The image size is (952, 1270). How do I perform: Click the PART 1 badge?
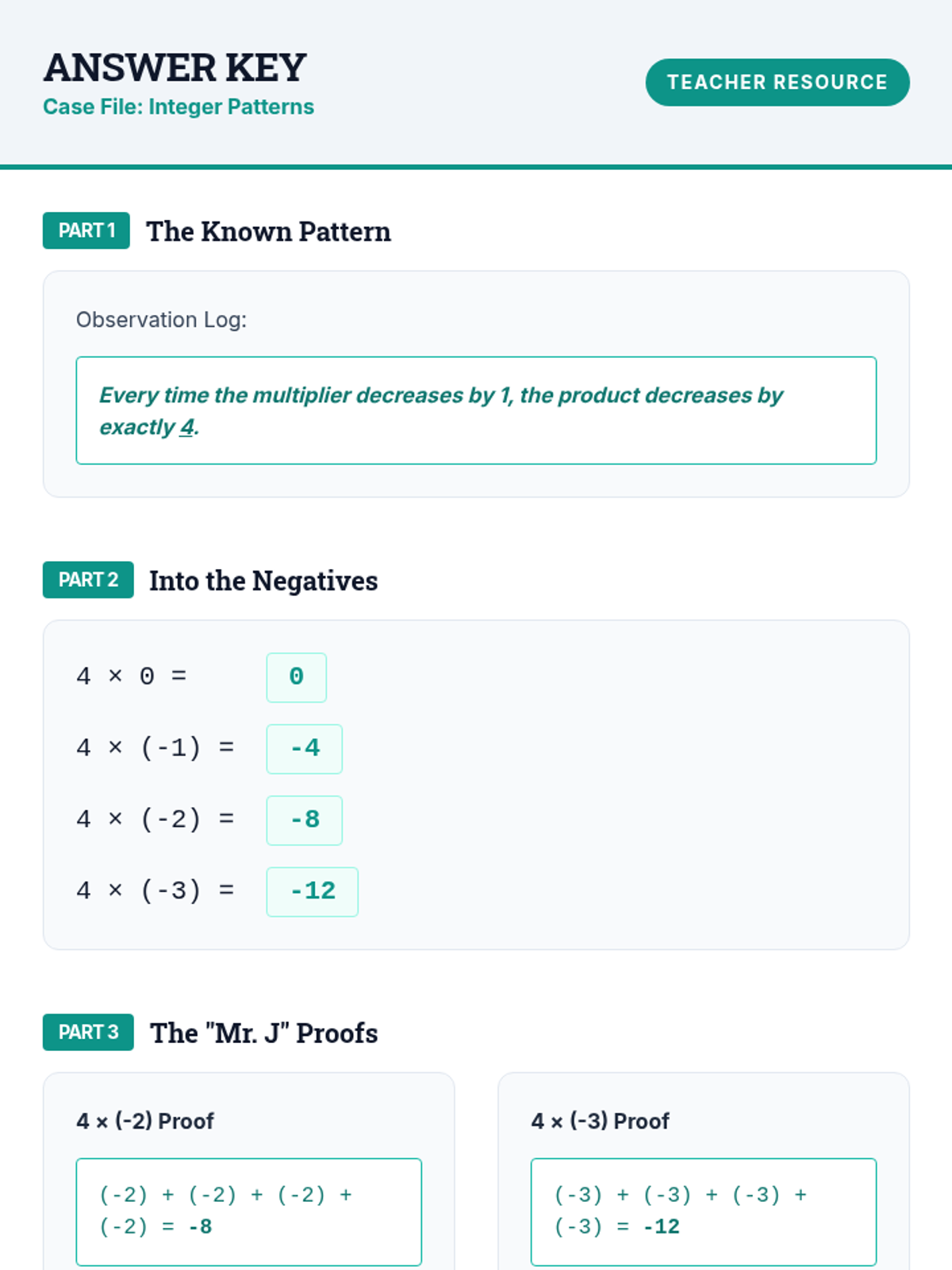(x=86, y=231)
